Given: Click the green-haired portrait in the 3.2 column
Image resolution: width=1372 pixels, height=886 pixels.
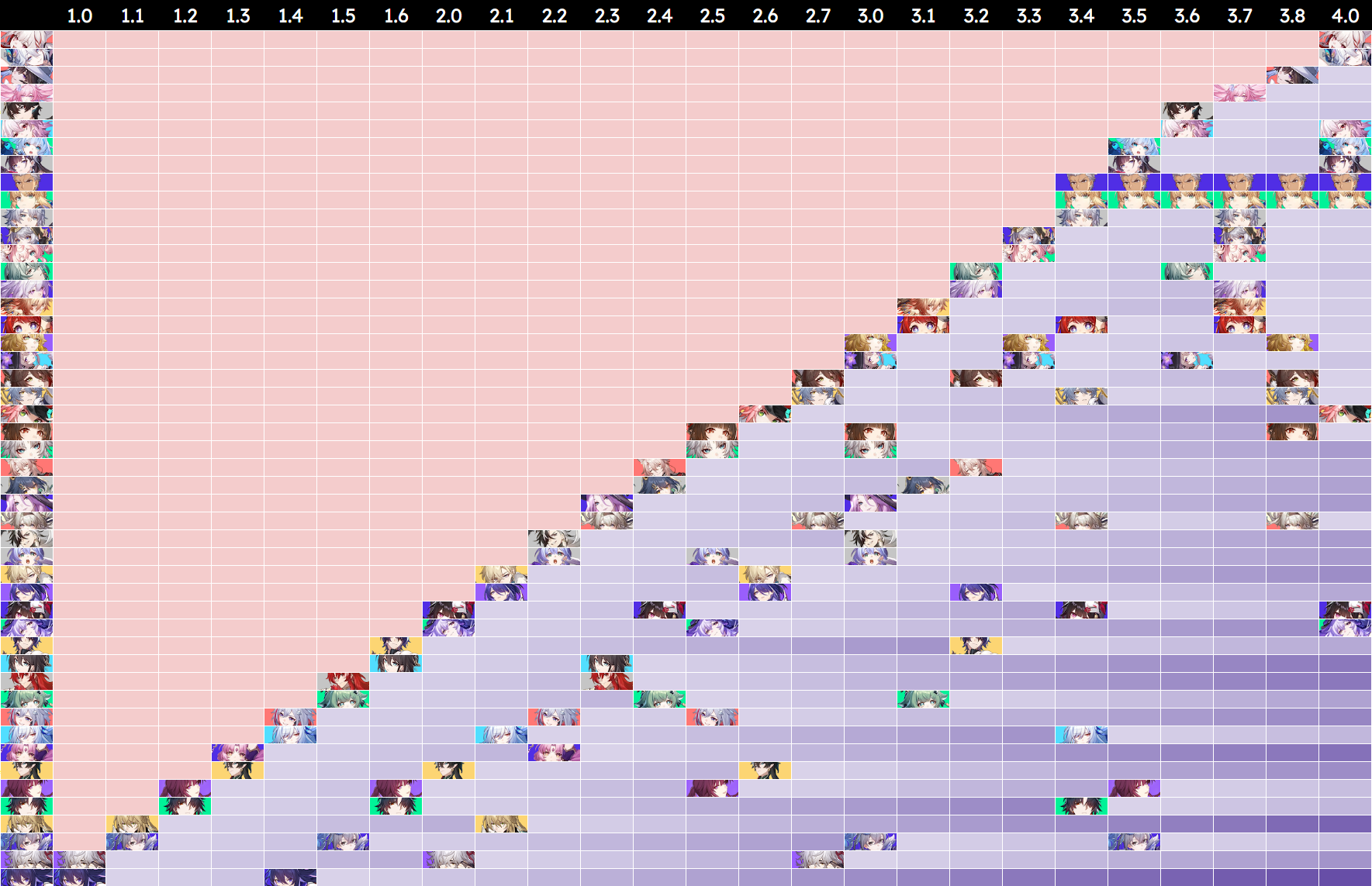Looking at the screenshot, I should click(976, 271).
